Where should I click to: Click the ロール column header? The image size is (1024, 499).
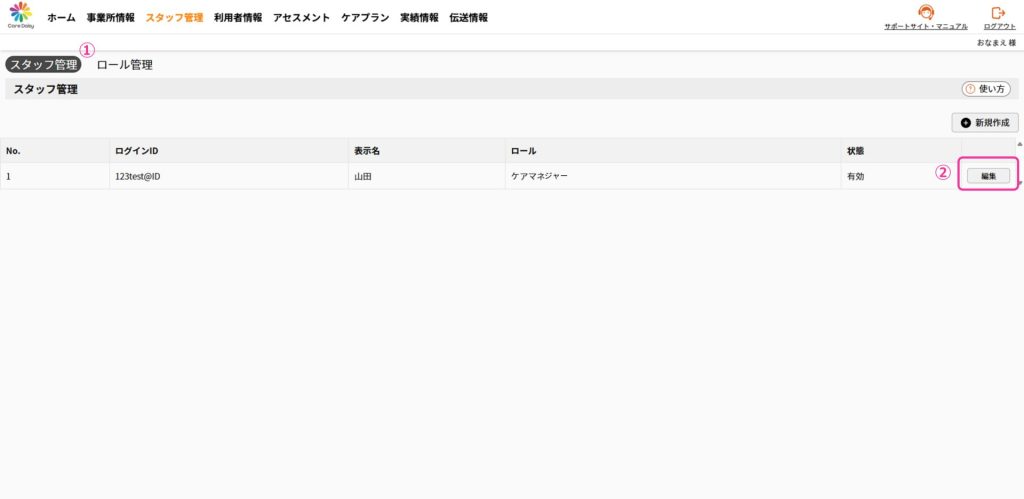click(x=523, y=151)
